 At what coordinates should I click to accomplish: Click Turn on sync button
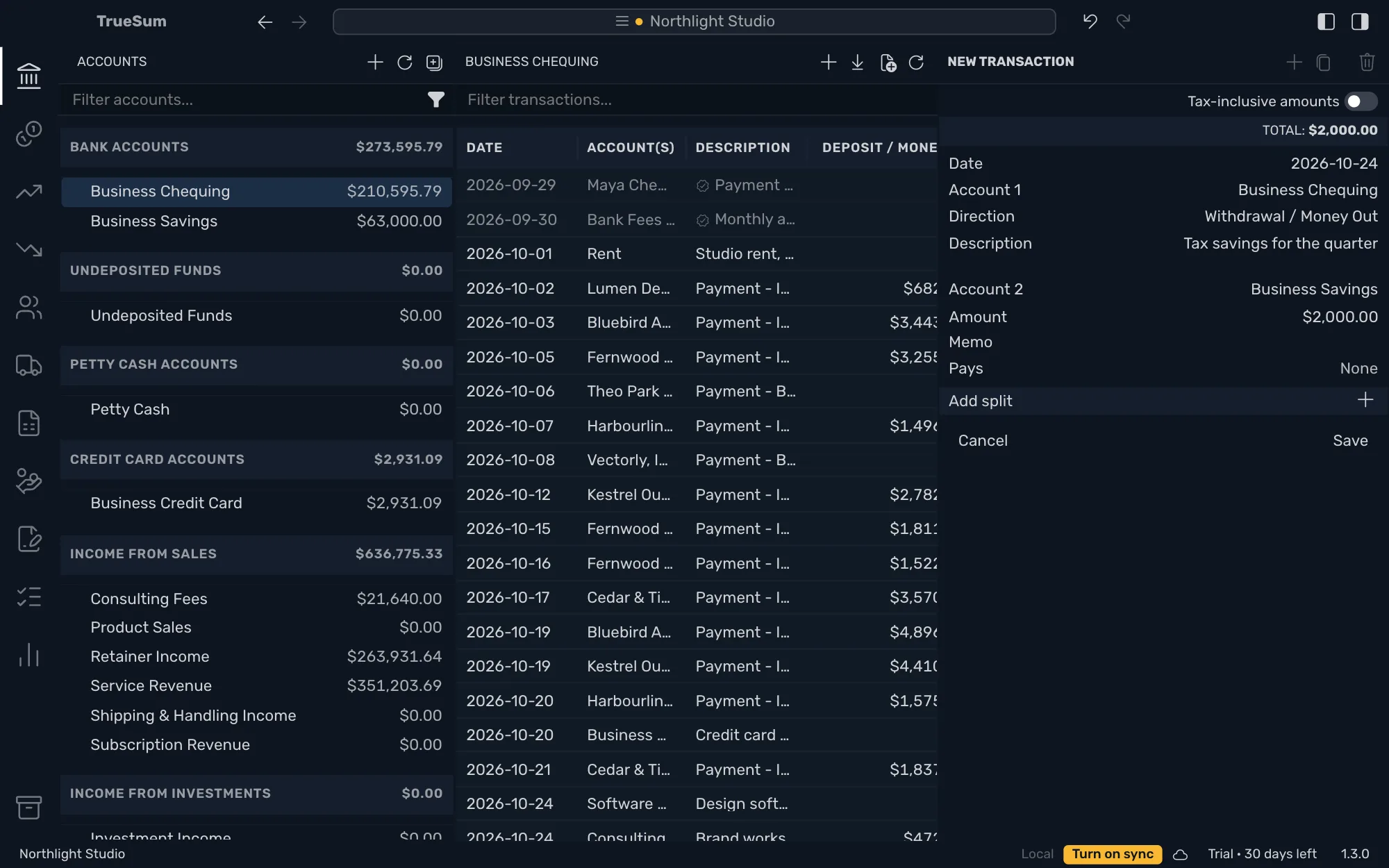coord(1113,854)
